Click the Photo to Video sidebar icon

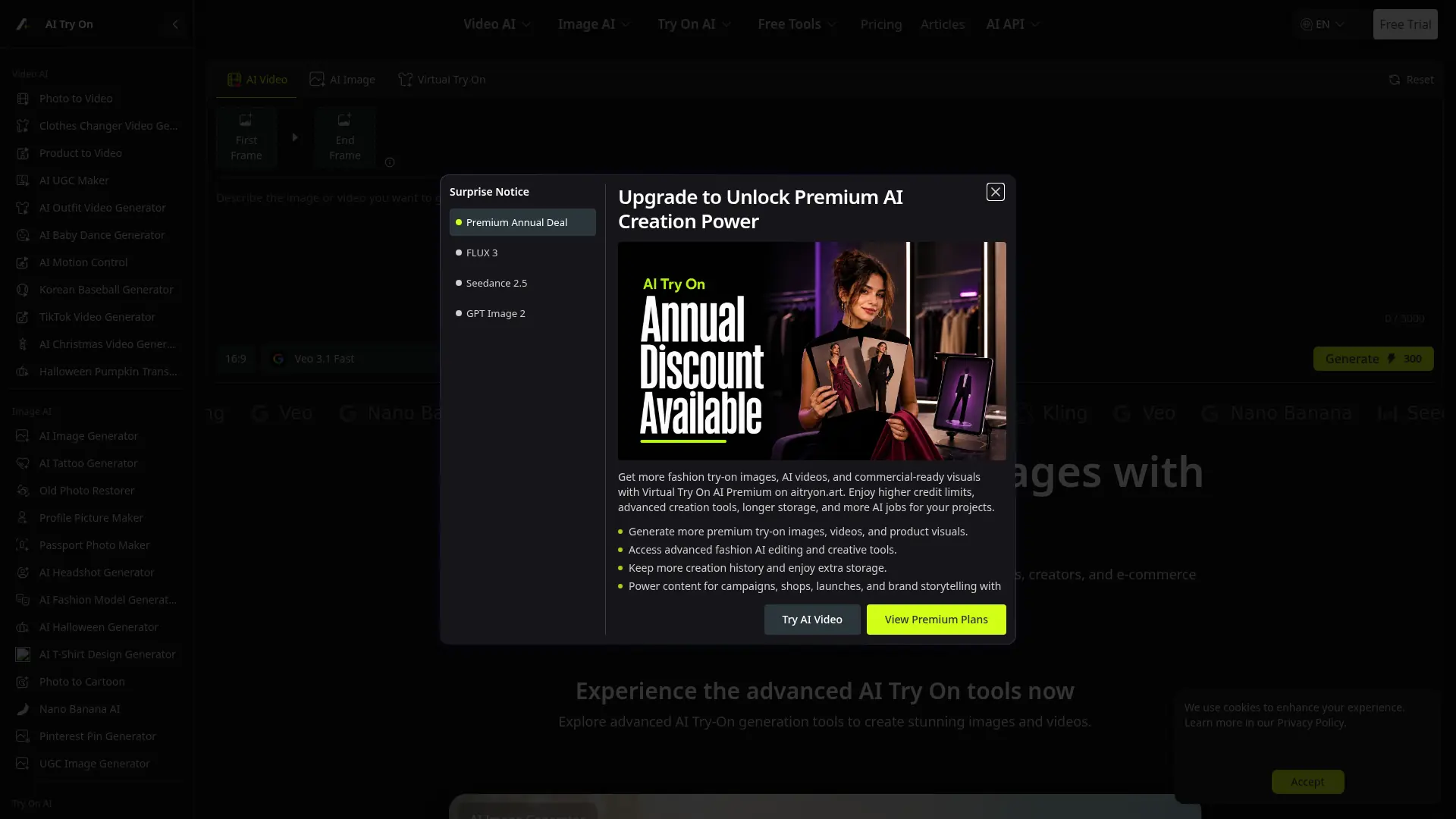click(23, 99)
